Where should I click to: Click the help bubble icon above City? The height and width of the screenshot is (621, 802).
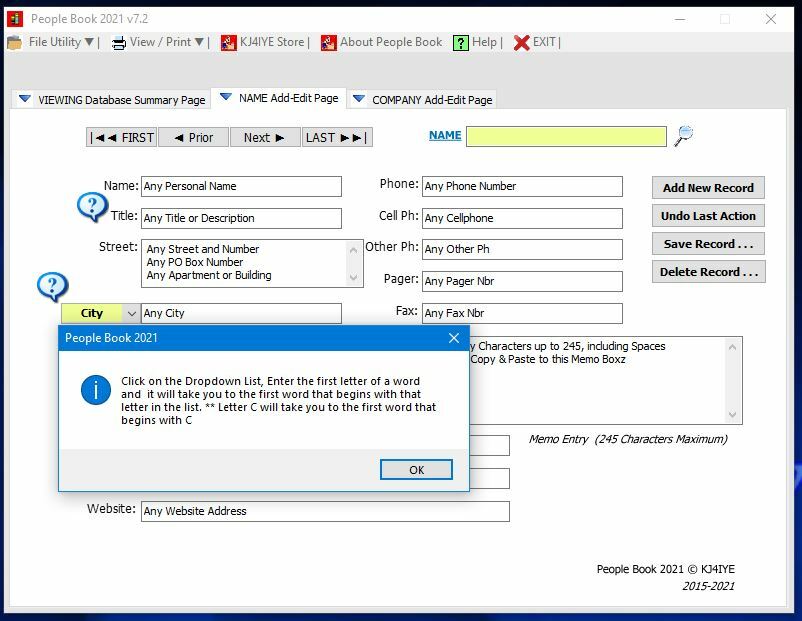tap(52, 286)
